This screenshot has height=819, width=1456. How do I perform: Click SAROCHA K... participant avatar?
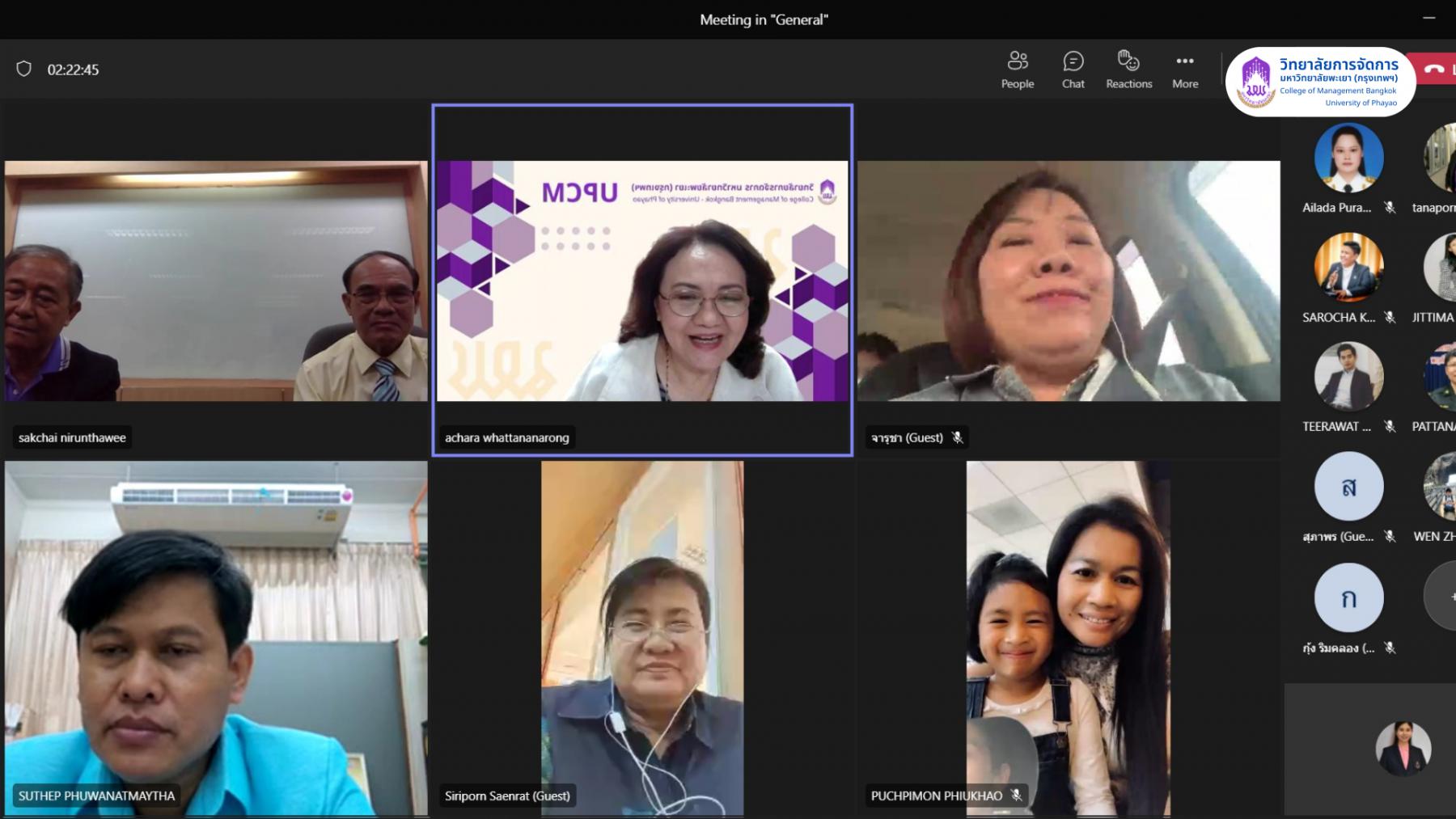[x=1348, y=267]
